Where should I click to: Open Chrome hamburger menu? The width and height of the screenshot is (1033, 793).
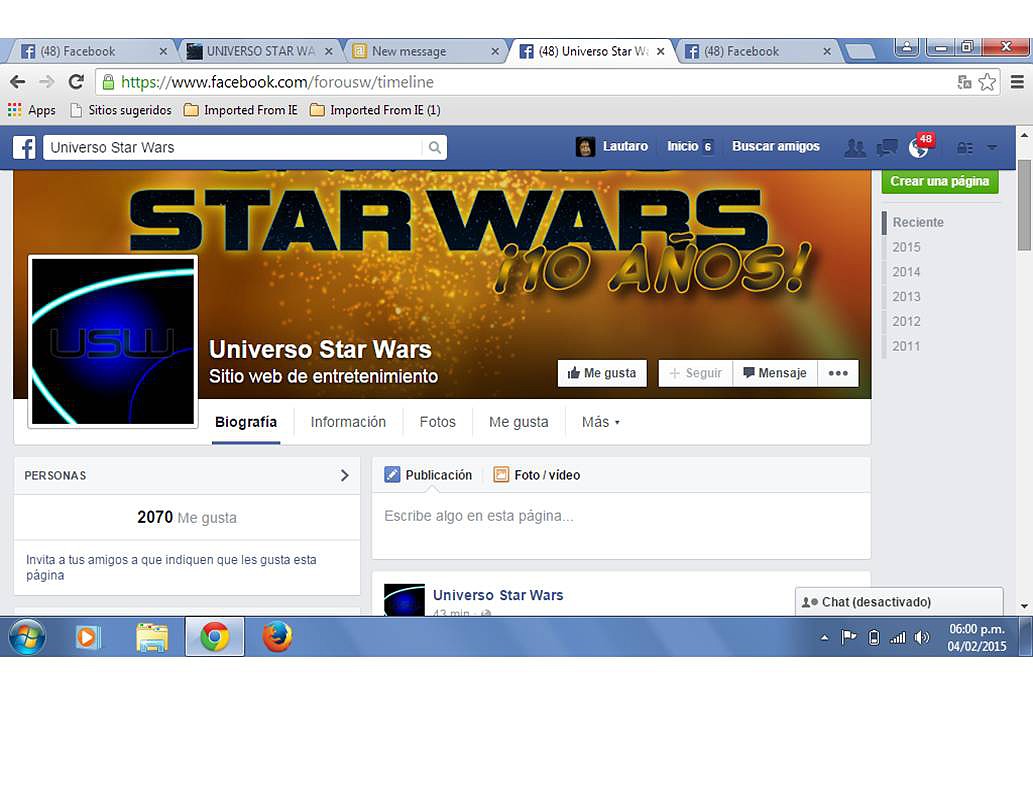point(1017,82)
